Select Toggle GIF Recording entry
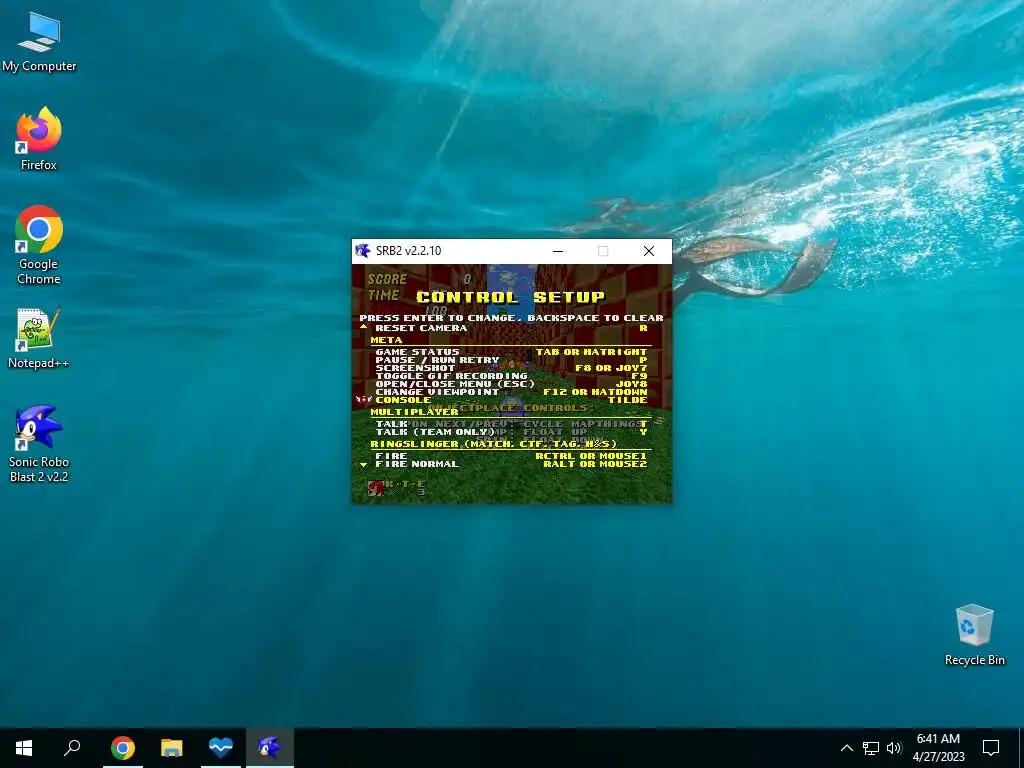This screenshot has width=1024, height=768. [451, 376]
